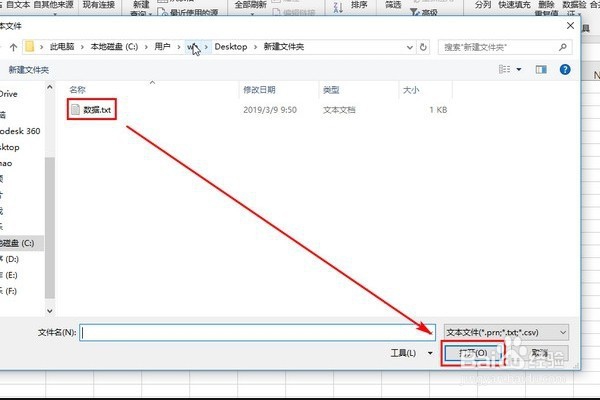This screenshot has width=600, height=400.
Task: Click 排序 in the Excel ribbon
Action: (x=359, y=5)
